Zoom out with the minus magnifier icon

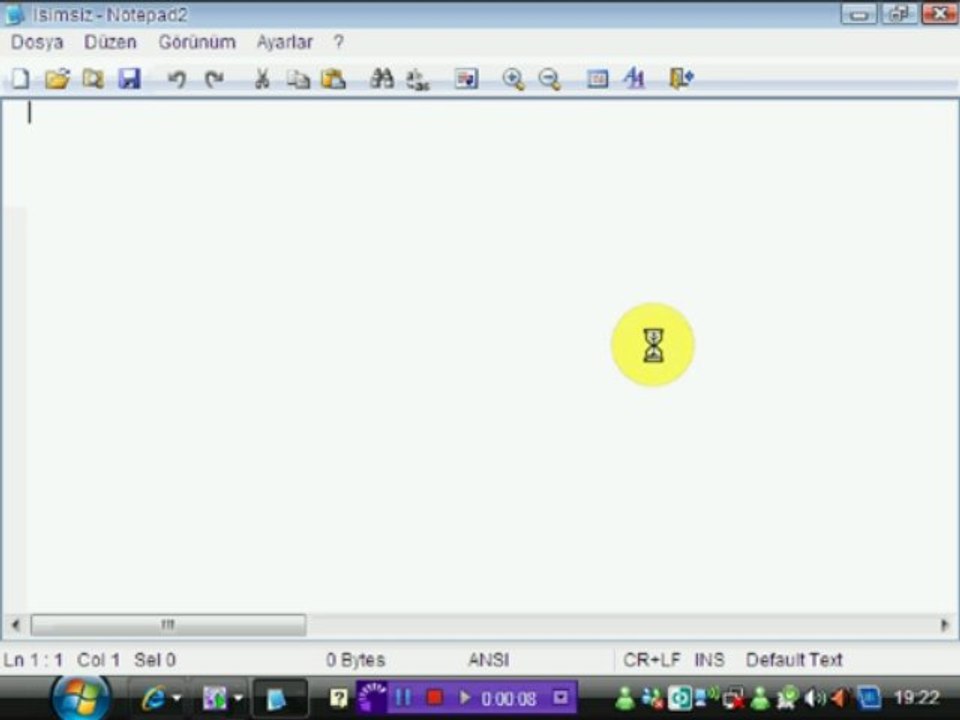[550, 79]
